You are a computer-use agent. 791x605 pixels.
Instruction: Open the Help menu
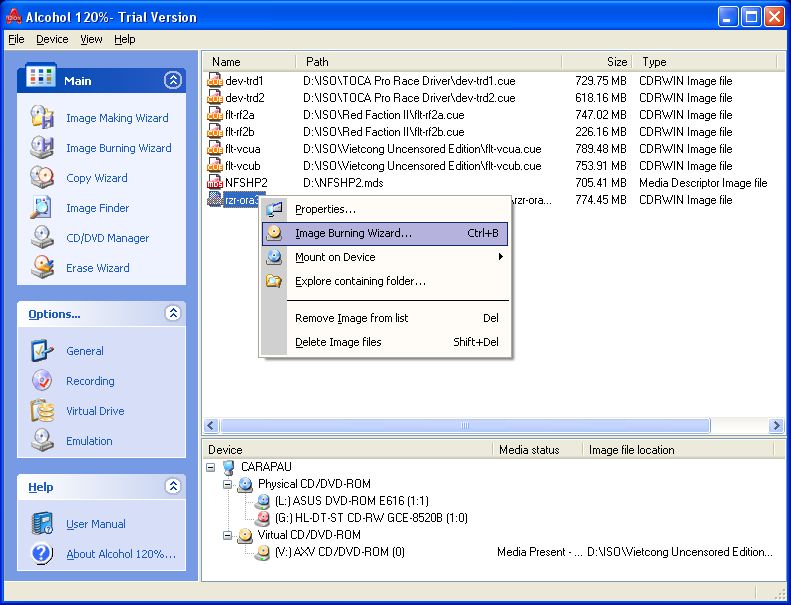pyautogui.click(x=125, y=39)
